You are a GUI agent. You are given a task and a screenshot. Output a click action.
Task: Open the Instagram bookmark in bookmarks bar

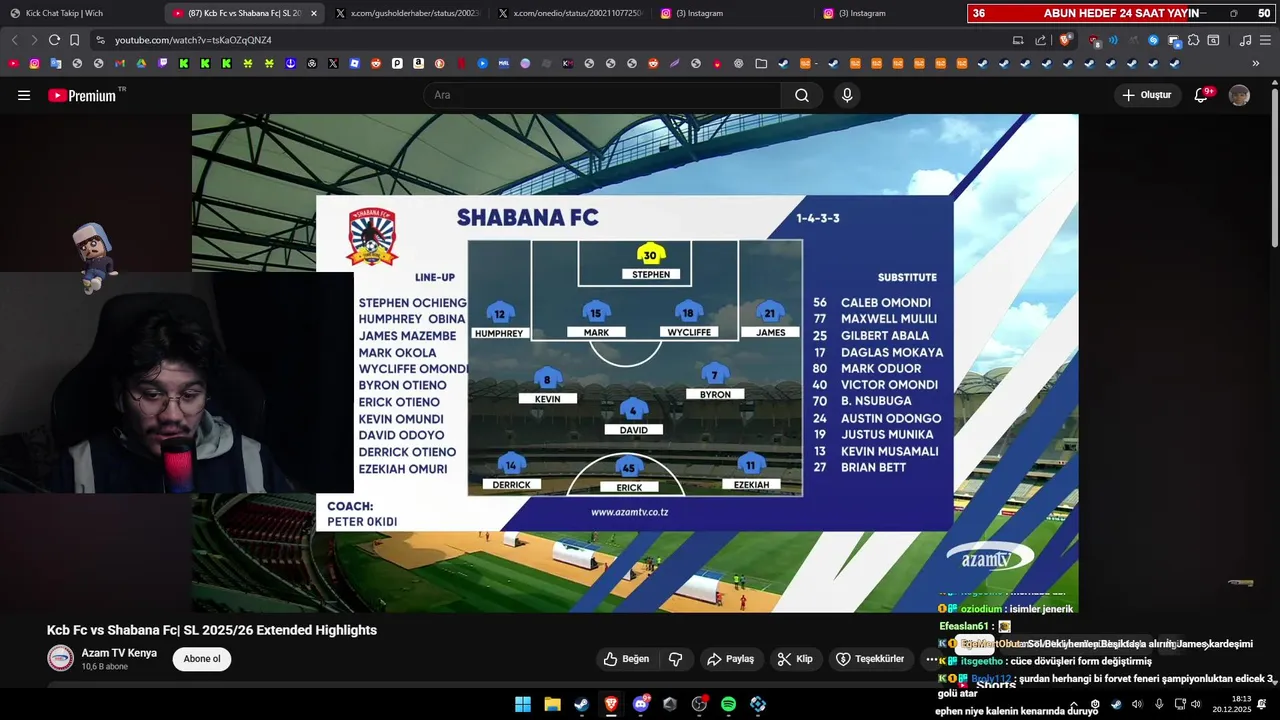[x=34, y=63]
